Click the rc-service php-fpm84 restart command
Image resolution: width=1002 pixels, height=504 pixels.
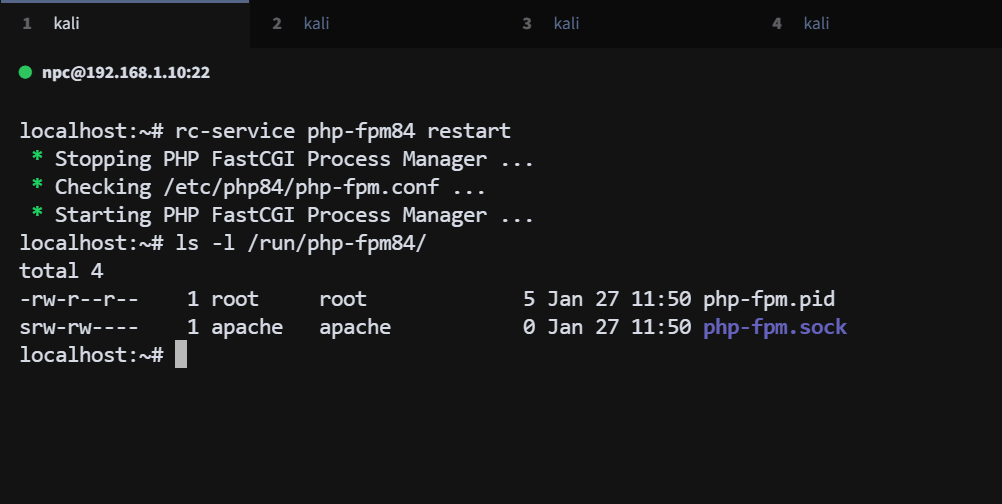point(343,131)
